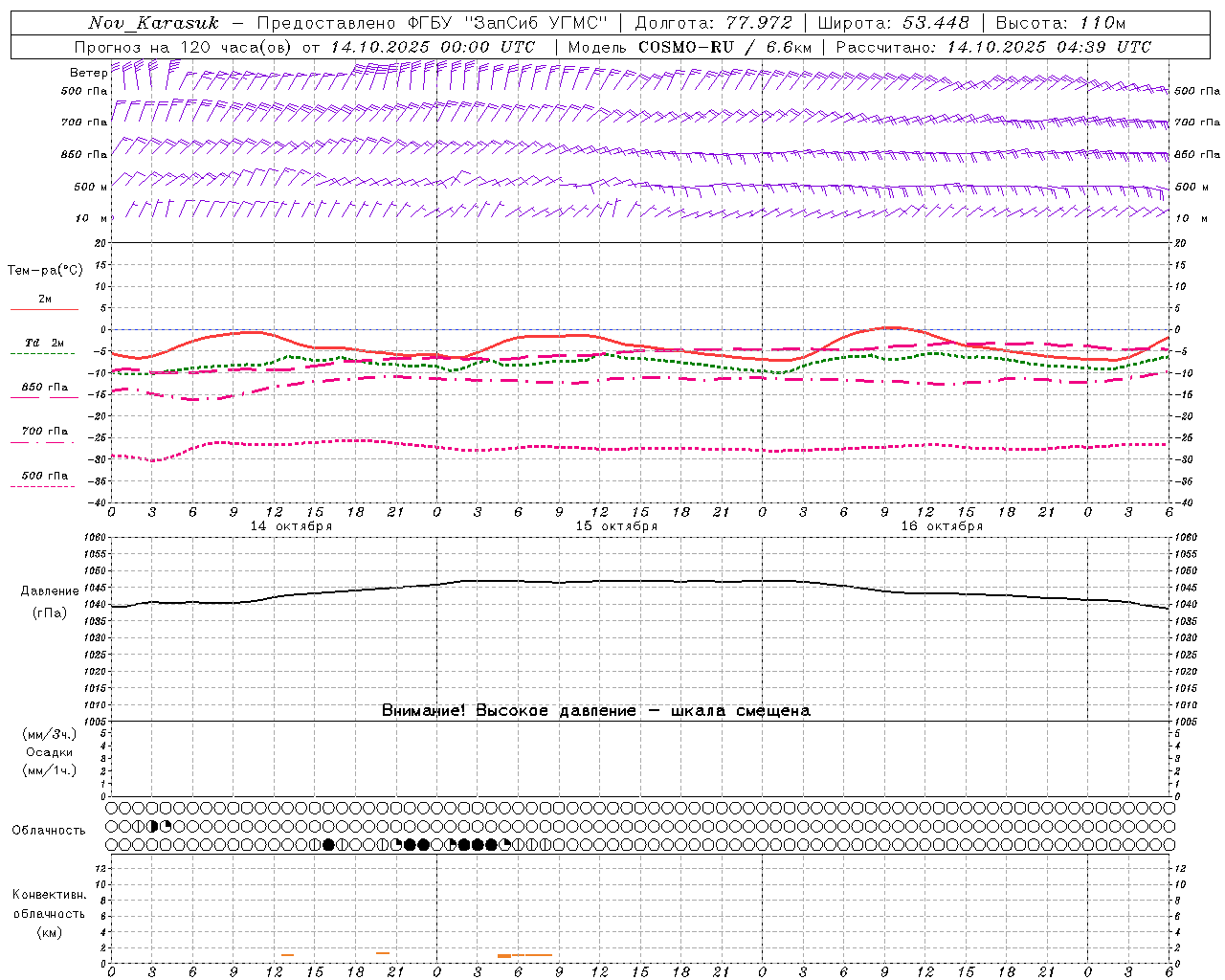
Task: Click the 'Осадки' precipitation label
Action: click(50, 752)
